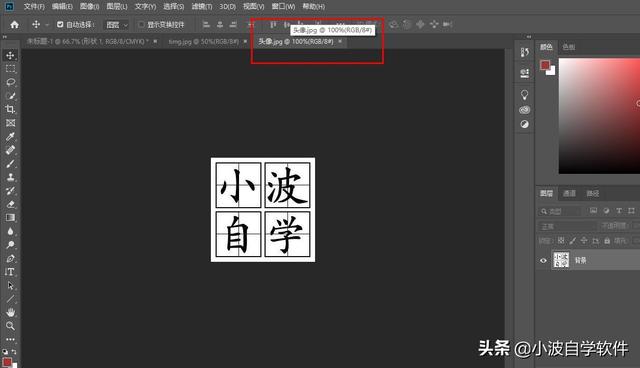Close the 头像.jpg document tab
This screenshot has width=640, height=368.
(340, 41)
